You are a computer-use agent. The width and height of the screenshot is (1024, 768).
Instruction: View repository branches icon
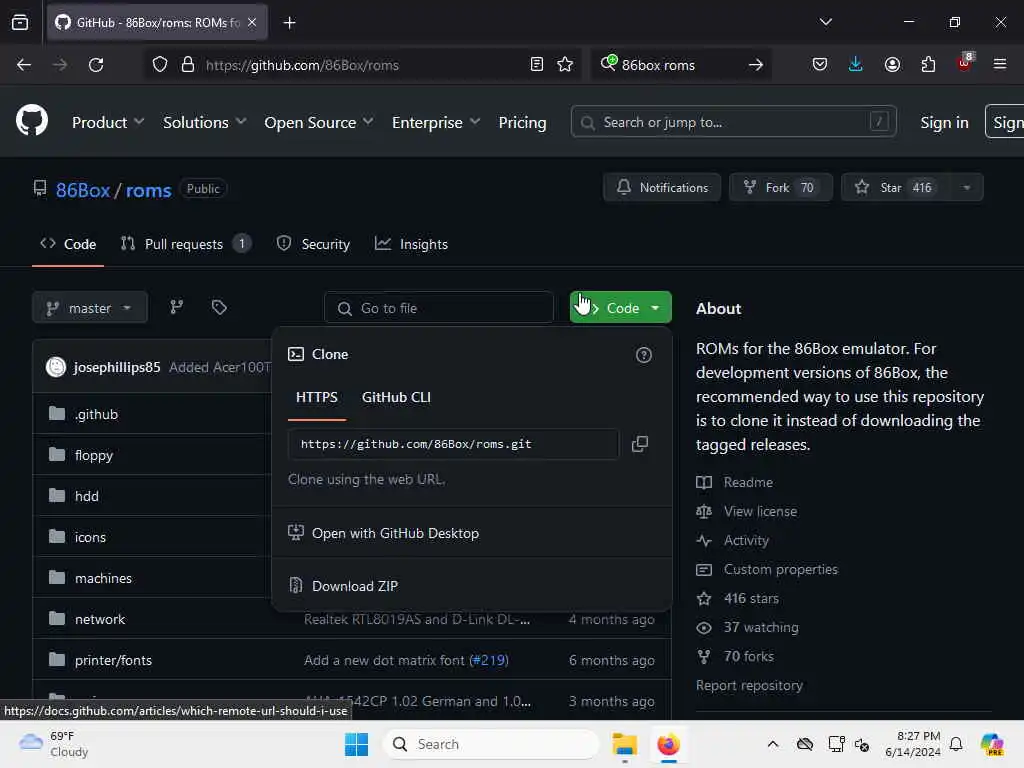(177, 307)
